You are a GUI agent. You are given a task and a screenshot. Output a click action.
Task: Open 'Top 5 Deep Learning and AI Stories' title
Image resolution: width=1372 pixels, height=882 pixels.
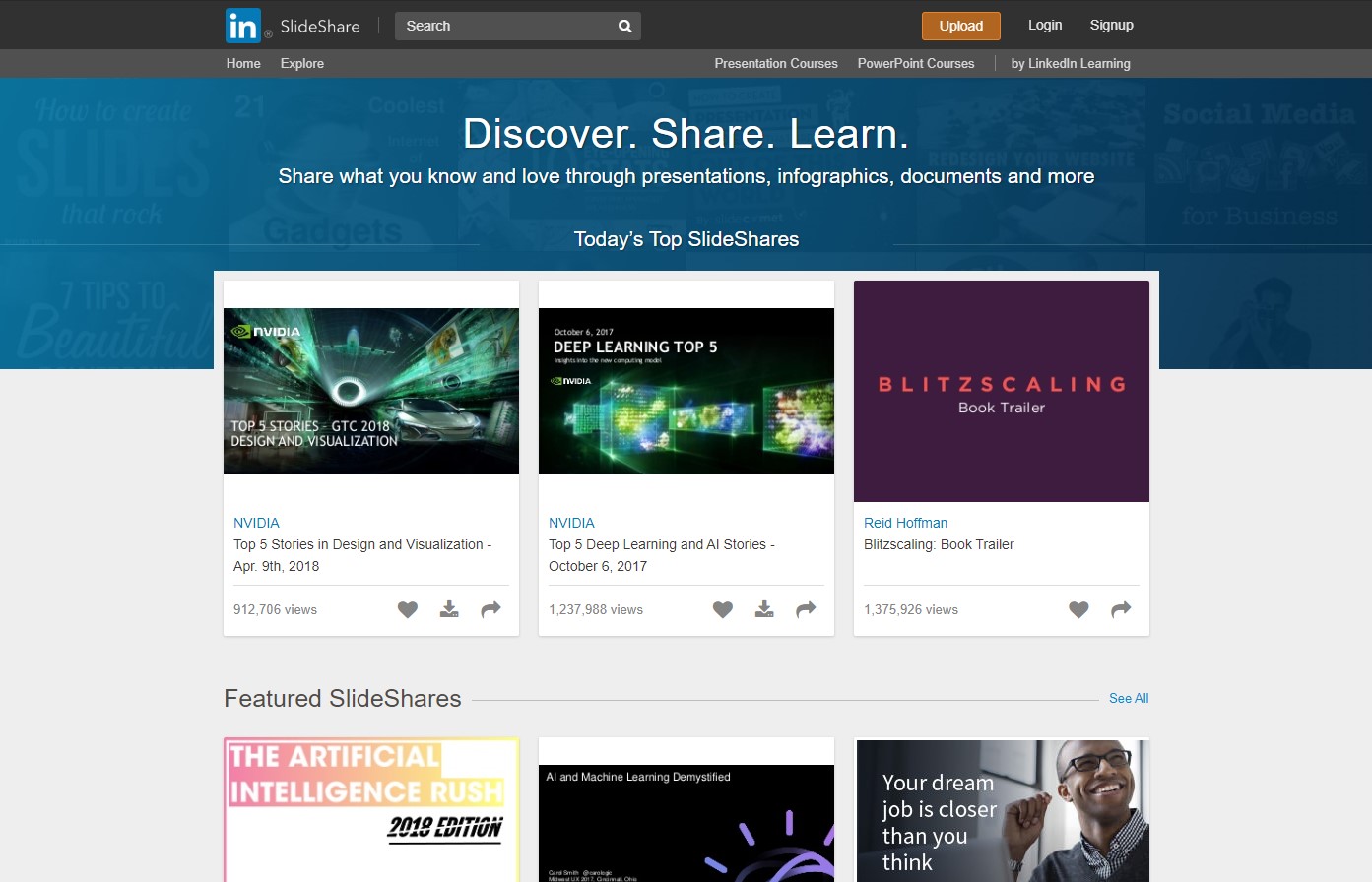(x=662, y=555)
